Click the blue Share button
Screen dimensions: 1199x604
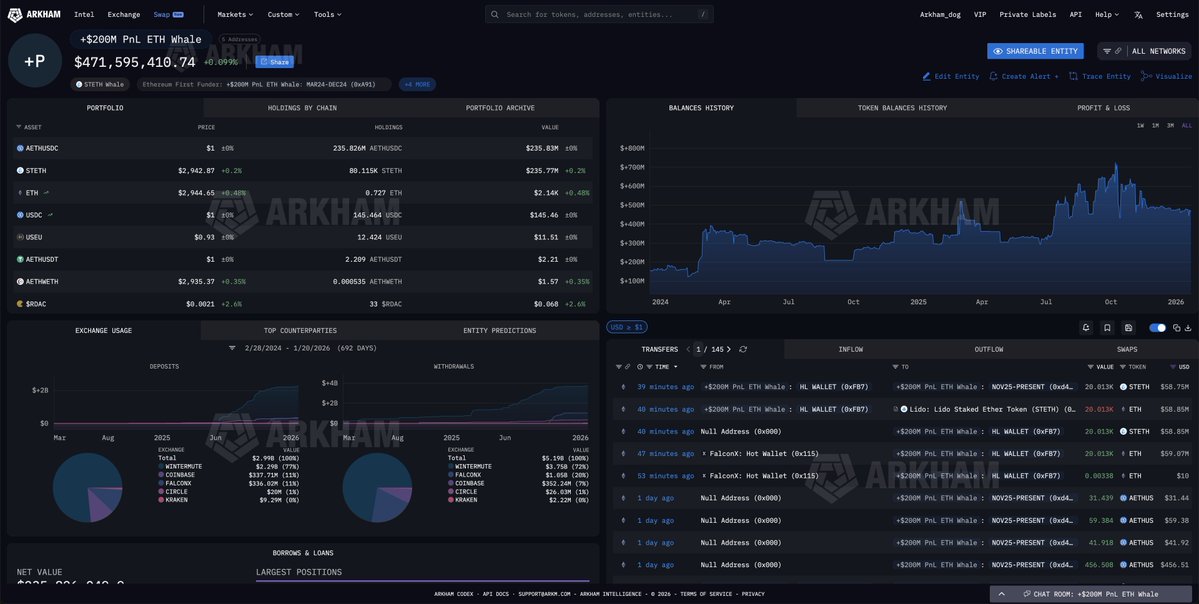point(275,62)
